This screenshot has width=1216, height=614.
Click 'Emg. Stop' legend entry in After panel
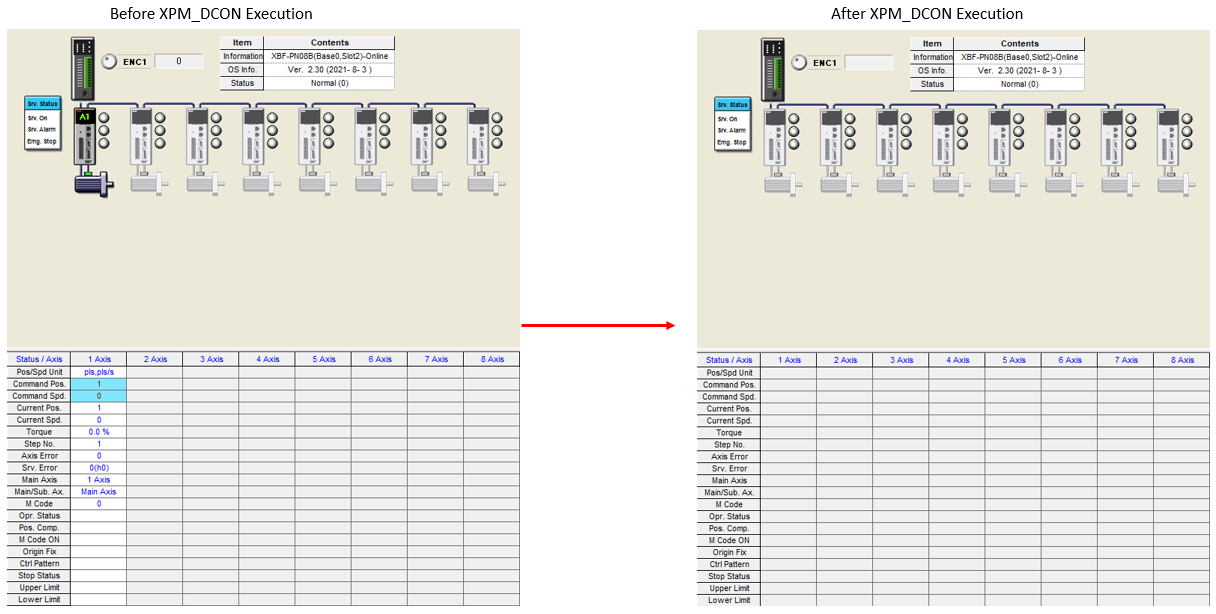(x=732, y=143)
